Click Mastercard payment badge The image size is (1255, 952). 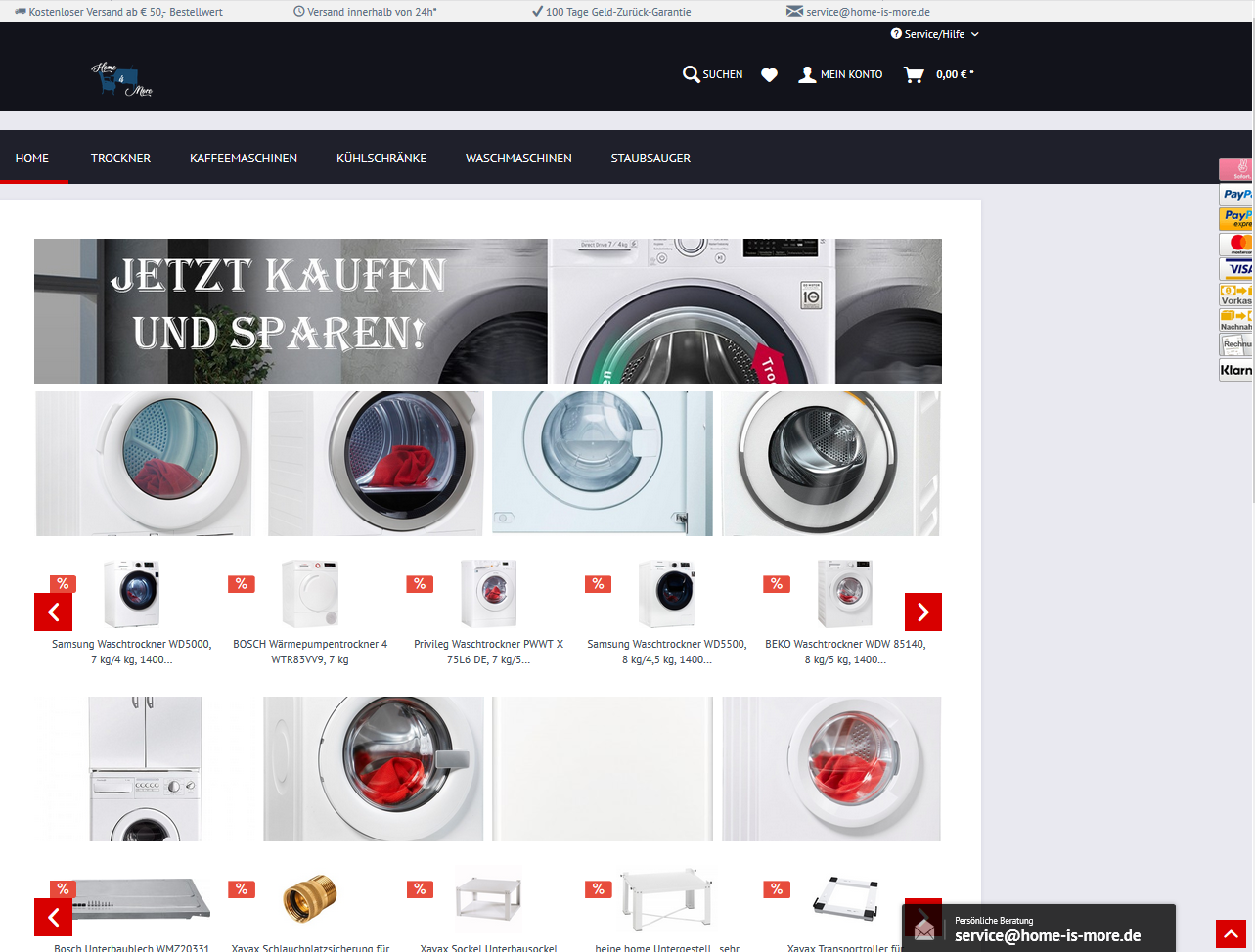(1236, 244)
